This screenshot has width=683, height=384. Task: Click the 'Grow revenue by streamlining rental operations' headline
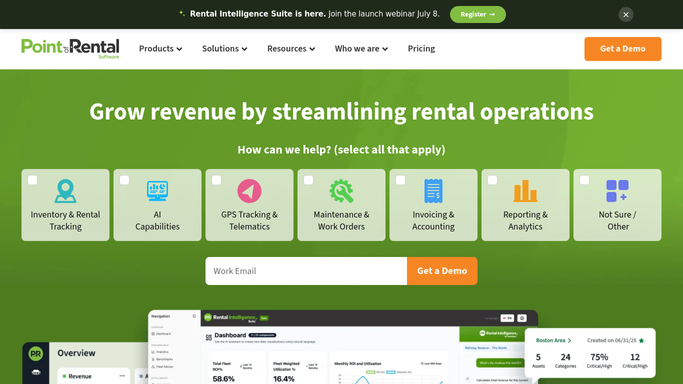pyautogui.click(x=342, y=111)
